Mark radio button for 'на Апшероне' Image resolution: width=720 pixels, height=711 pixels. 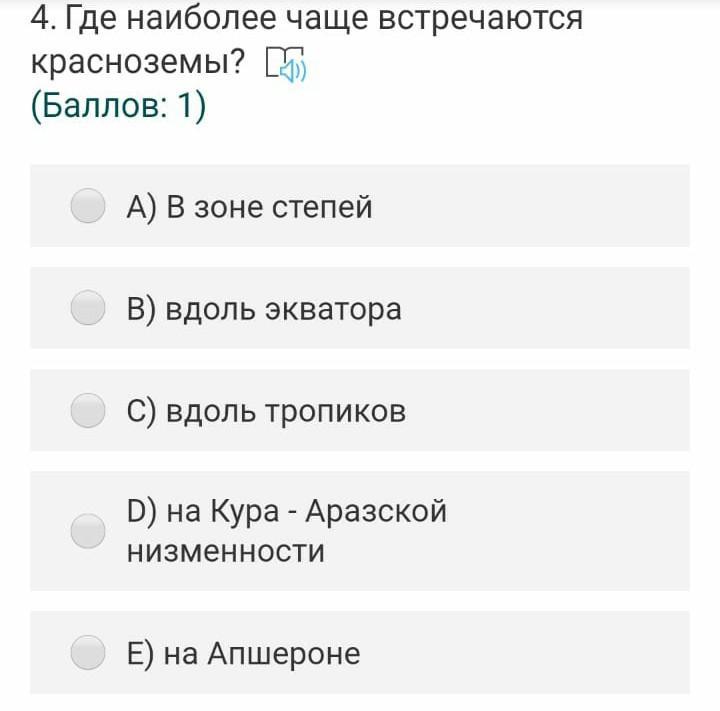[x=88, y=652]
